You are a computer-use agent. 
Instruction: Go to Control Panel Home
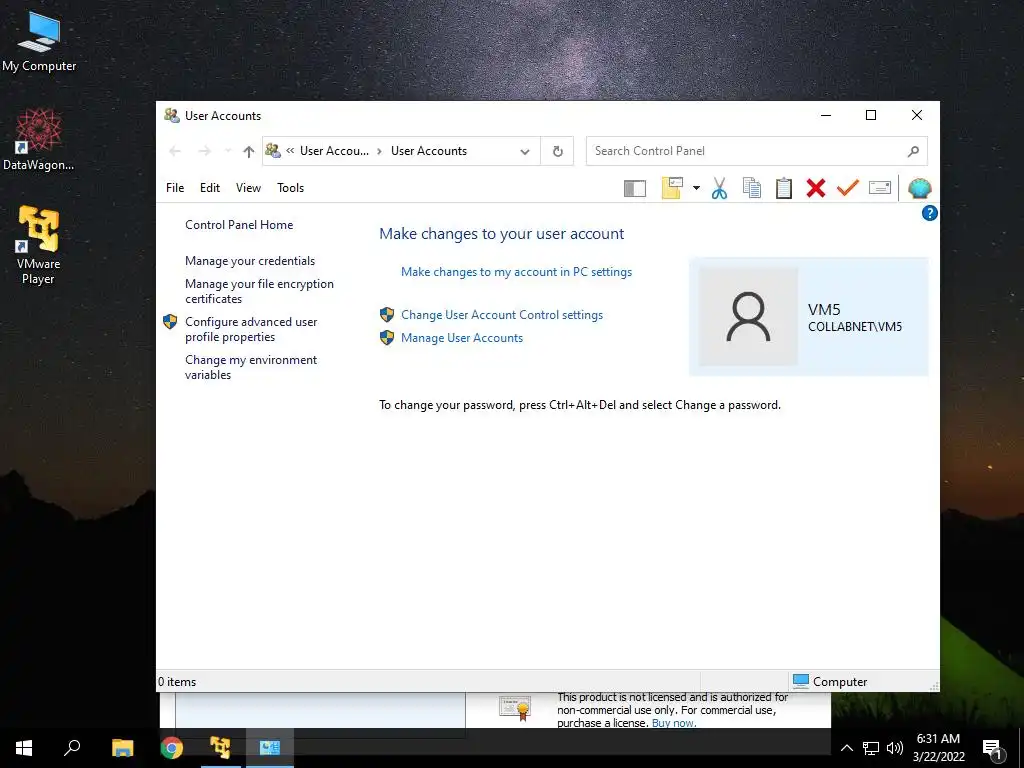pyautogui.click(x=239, y=225)
